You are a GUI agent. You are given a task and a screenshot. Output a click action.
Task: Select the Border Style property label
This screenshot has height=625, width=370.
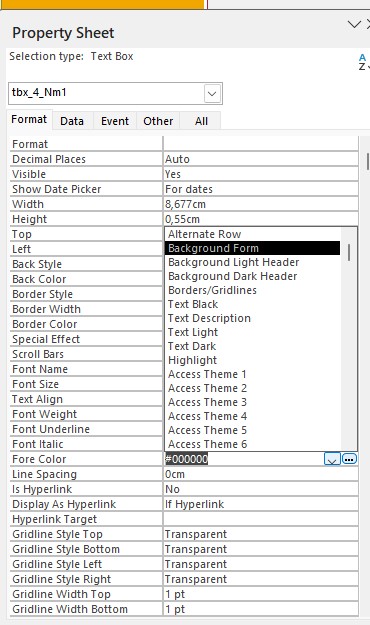(43, 294)
